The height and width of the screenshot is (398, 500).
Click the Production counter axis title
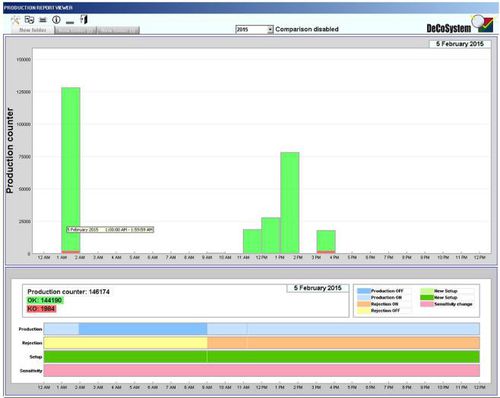tap(10, 150)
